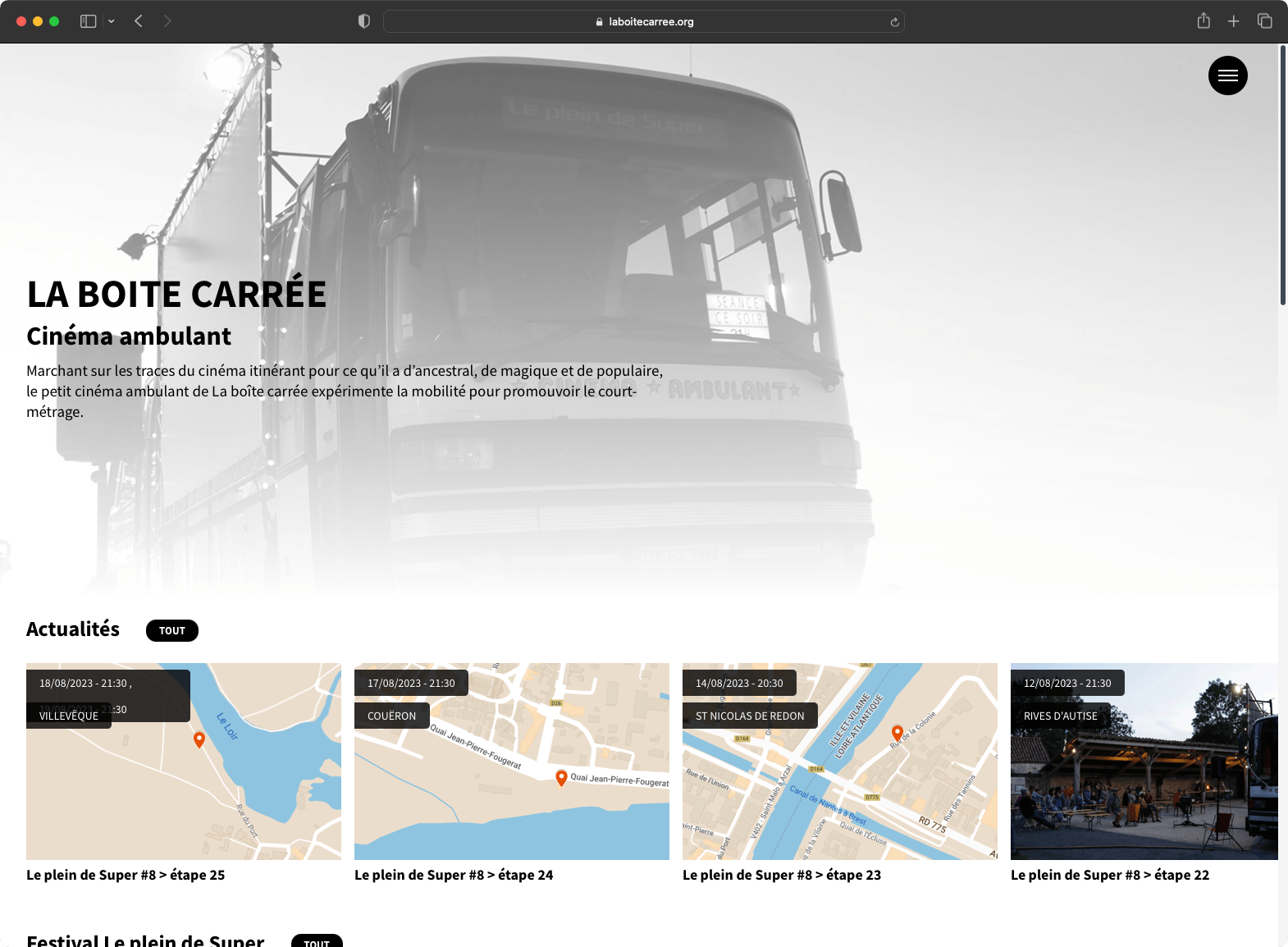Image resolution: width=1288 pixels, height=947 pixels.
Task: Open the Couëron map thumbnail
Action: (x=512, y=762)
